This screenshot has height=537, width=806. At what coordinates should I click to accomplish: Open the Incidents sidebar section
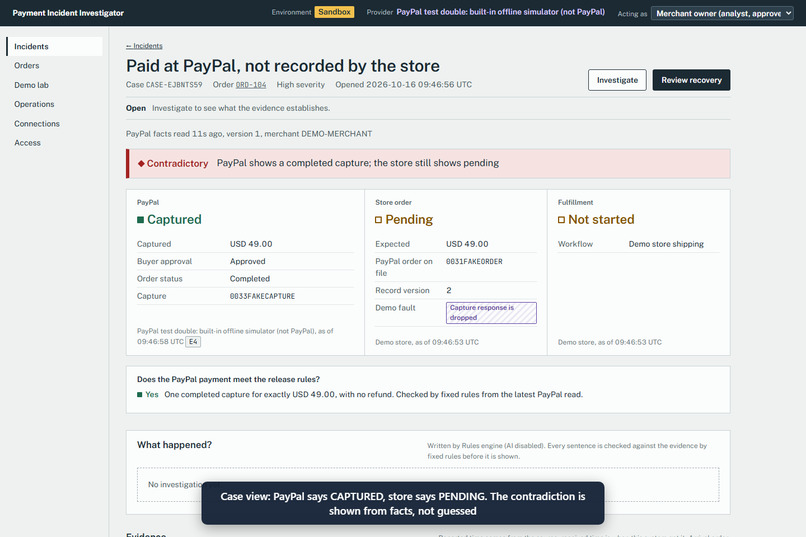pyautogui.click(x=54, y=46)
